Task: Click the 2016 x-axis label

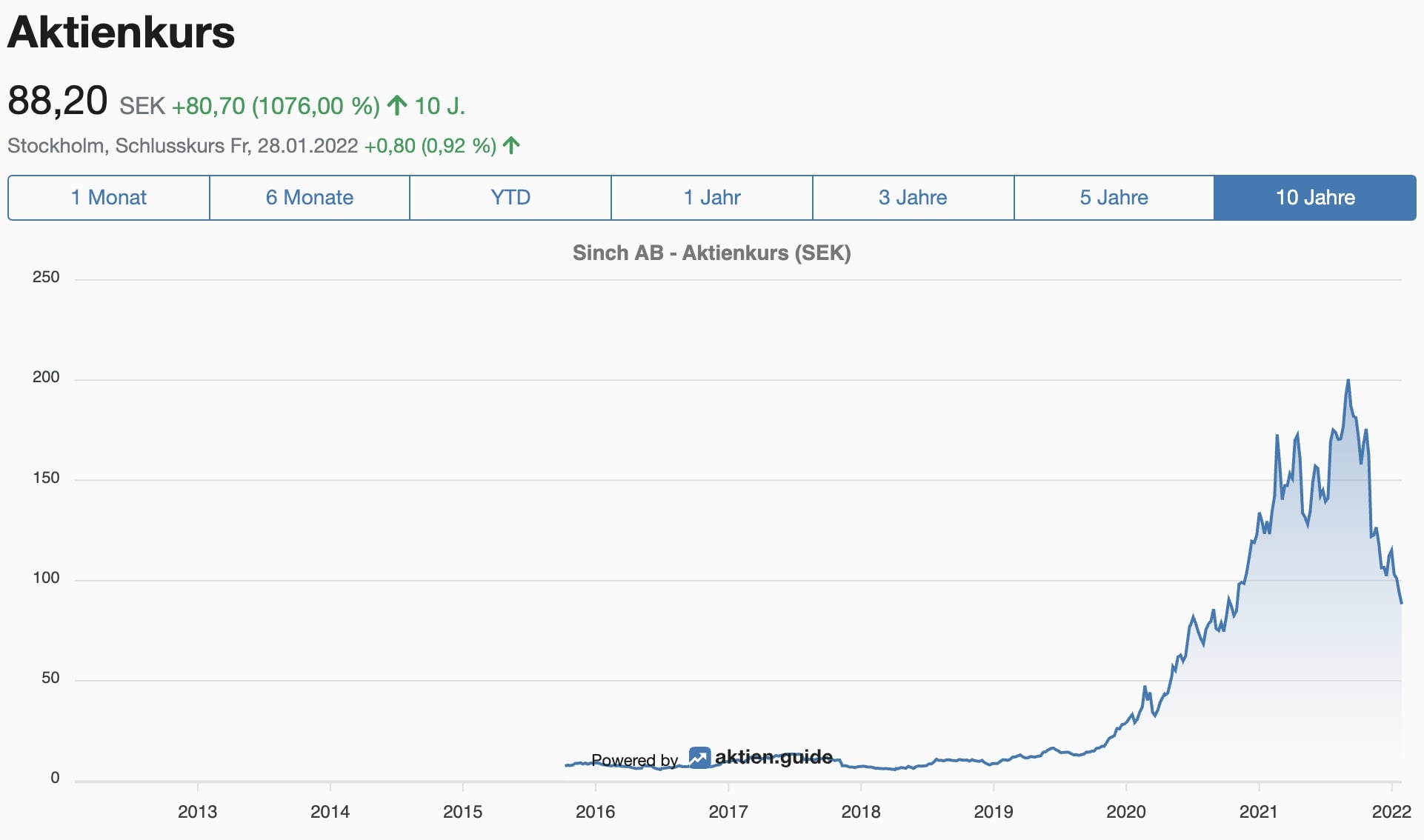Action: coord(596,812)
